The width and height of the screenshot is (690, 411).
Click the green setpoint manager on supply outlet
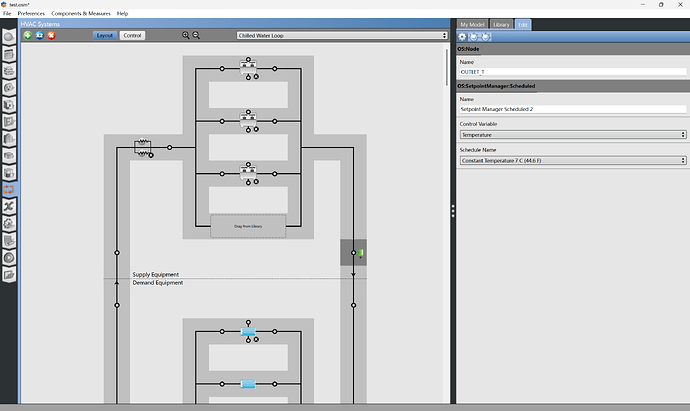(360, 253)
